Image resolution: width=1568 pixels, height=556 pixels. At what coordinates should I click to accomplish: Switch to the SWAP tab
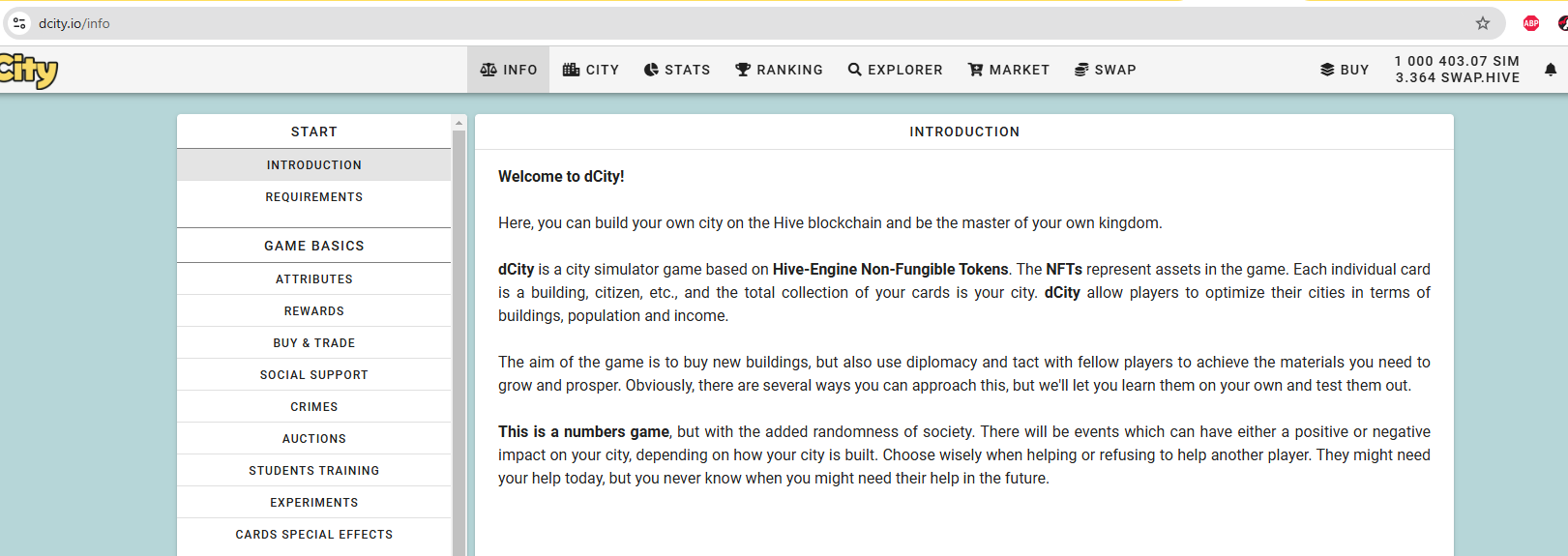pyautogui.click(x=1105, y=70)
